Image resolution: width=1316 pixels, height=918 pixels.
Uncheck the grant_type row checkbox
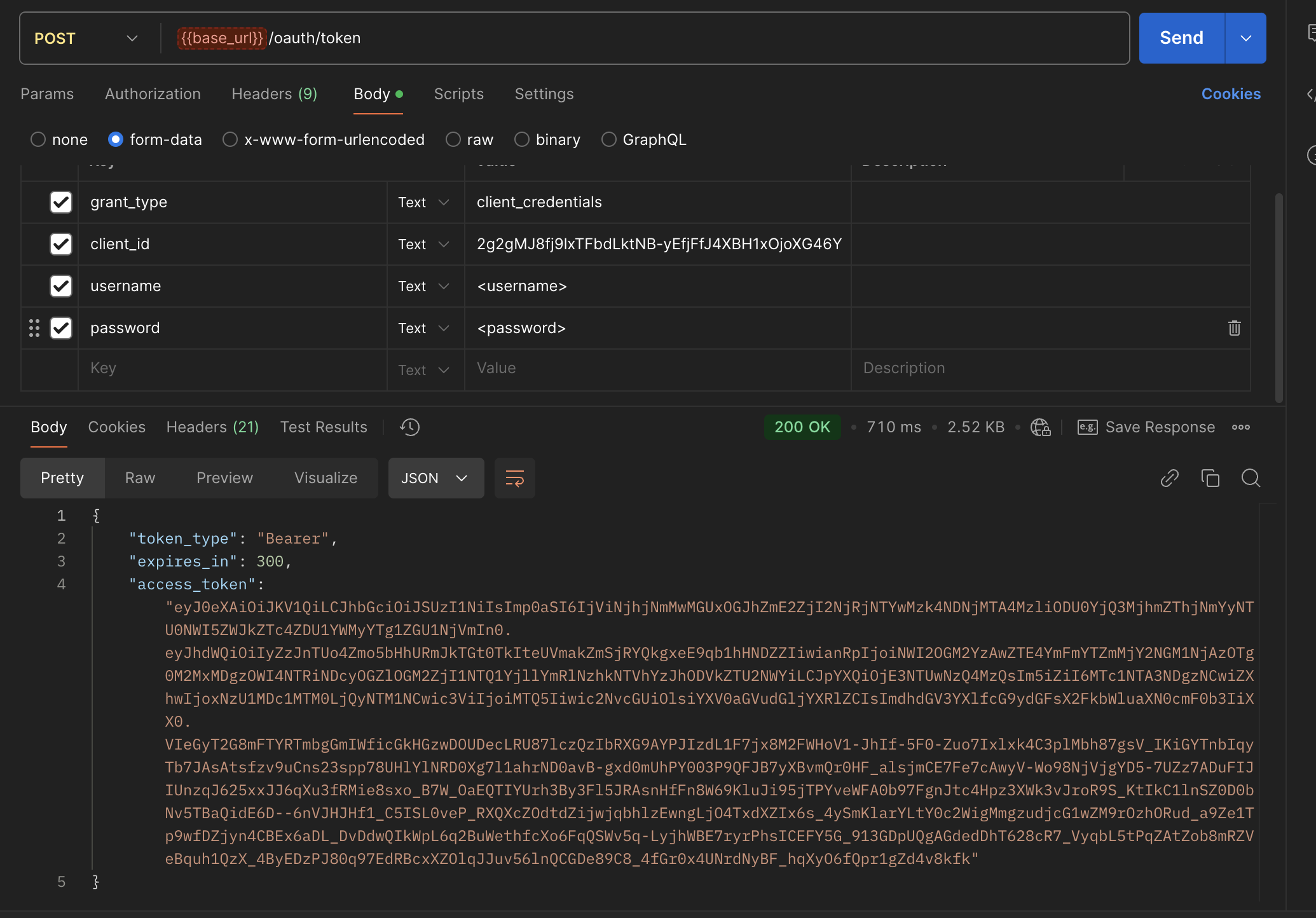point(61,202)
